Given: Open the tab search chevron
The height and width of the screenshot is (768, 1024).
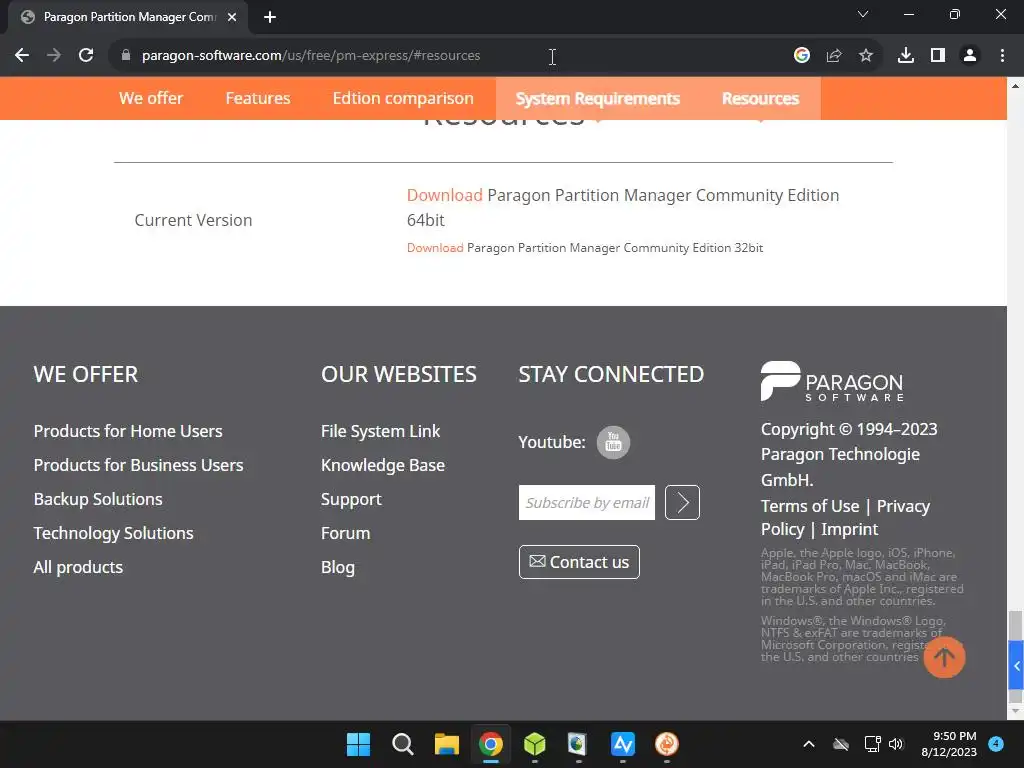Looking at the screenshot, I should click(863, 14).
